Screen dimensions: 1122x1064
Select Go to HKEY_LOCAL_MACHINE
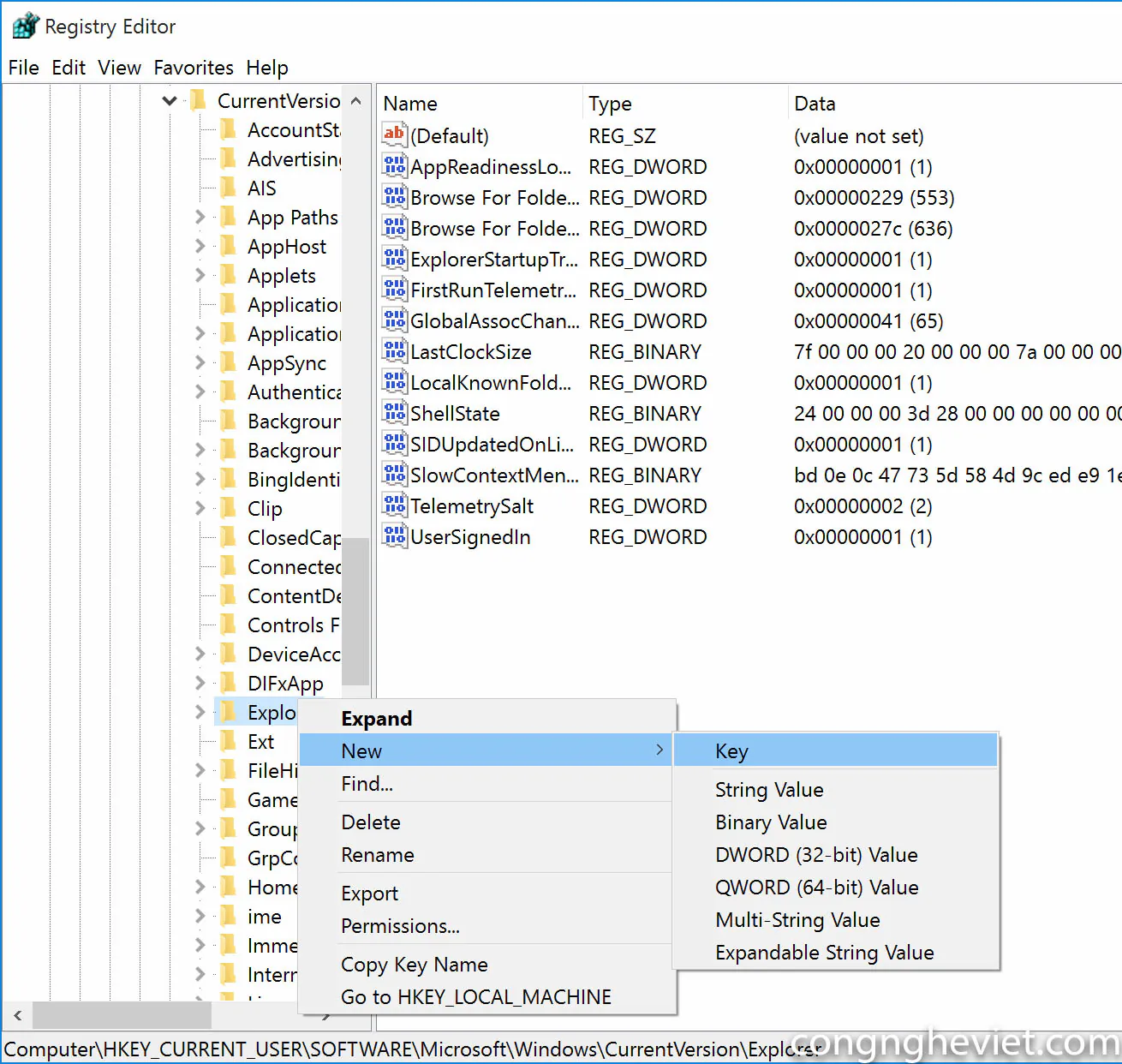click(486, 997)
